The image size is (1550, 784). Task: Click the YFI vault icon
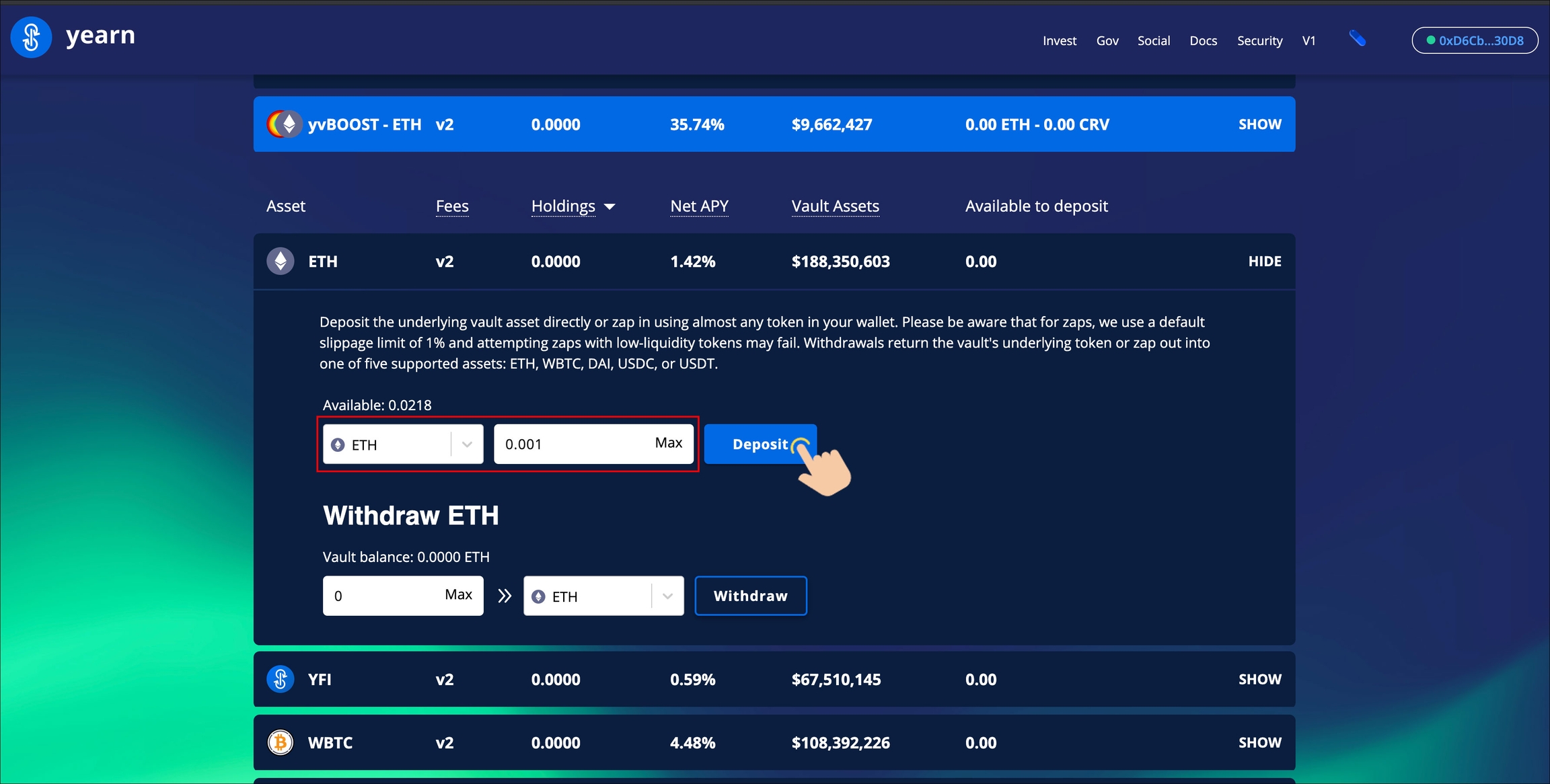280,679
